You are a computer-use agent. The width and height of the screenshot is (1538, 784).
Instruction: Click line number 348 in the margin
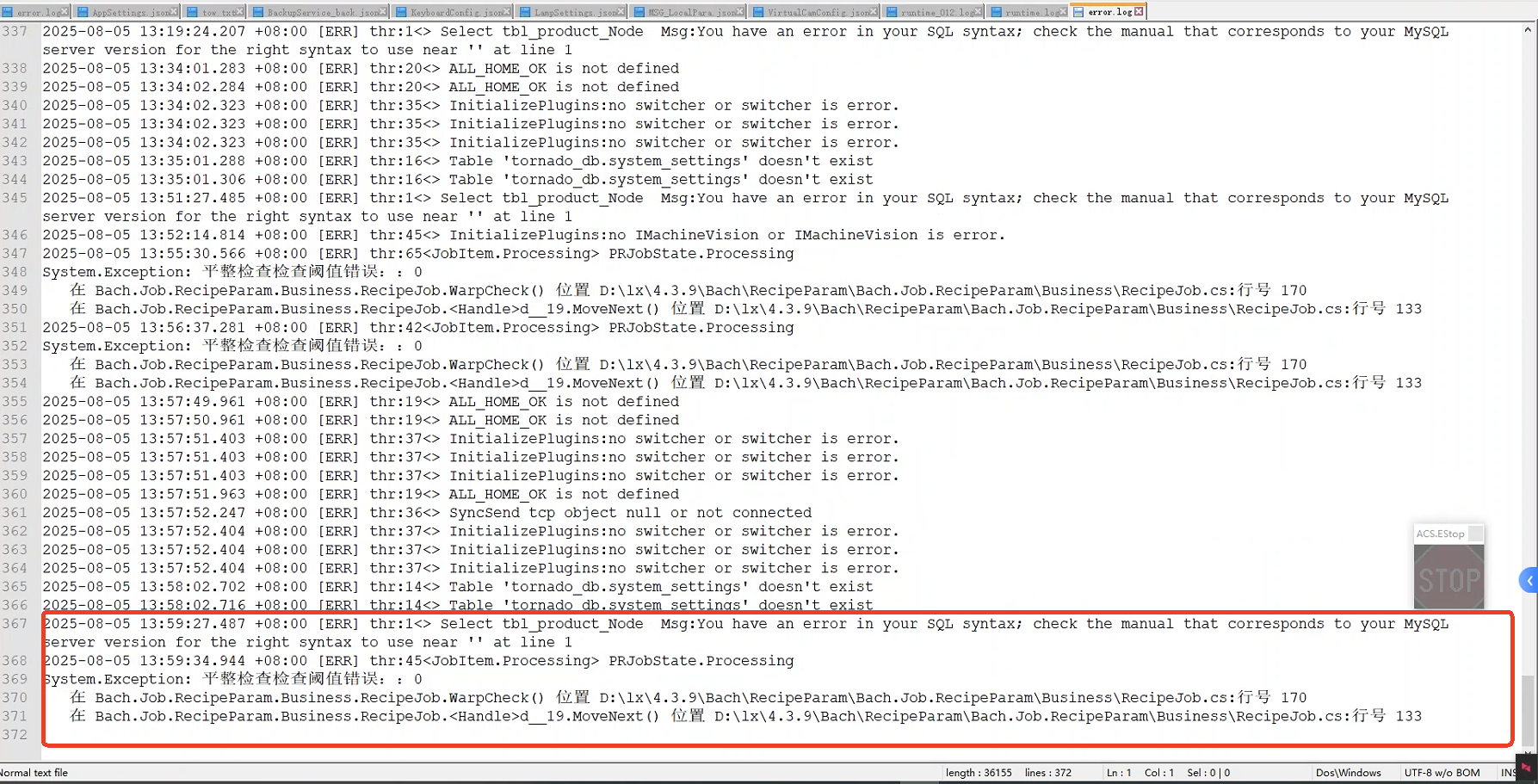(x=15, y=272)
